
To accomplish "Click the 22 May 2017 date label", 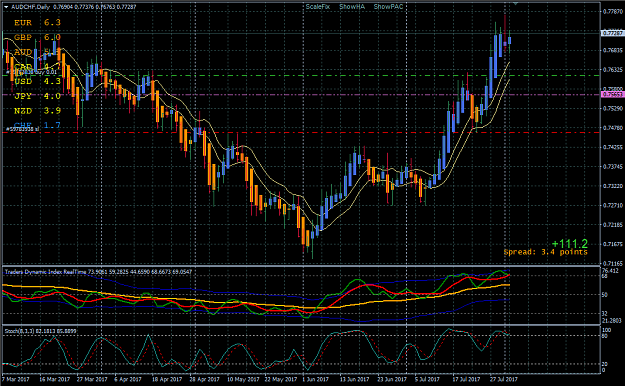I will tap(281, 379).
